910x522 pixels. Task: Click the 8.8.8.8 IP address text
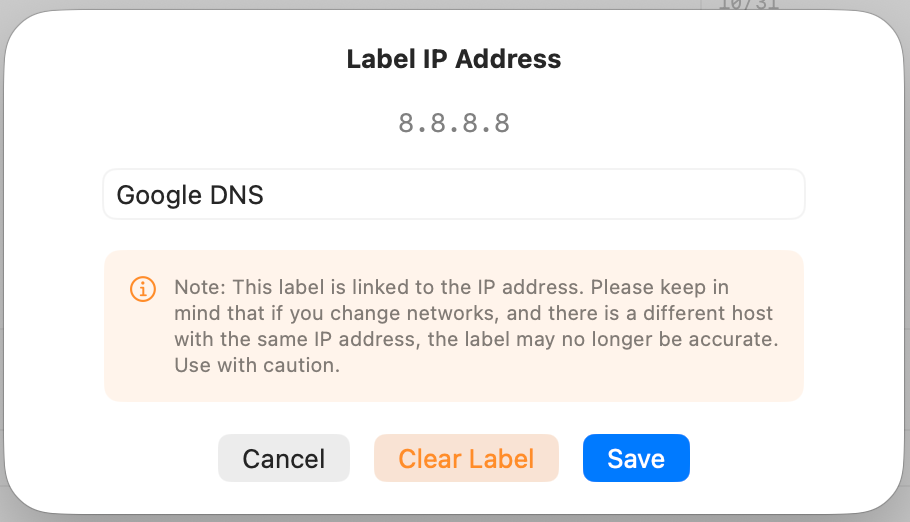(454, 123)
